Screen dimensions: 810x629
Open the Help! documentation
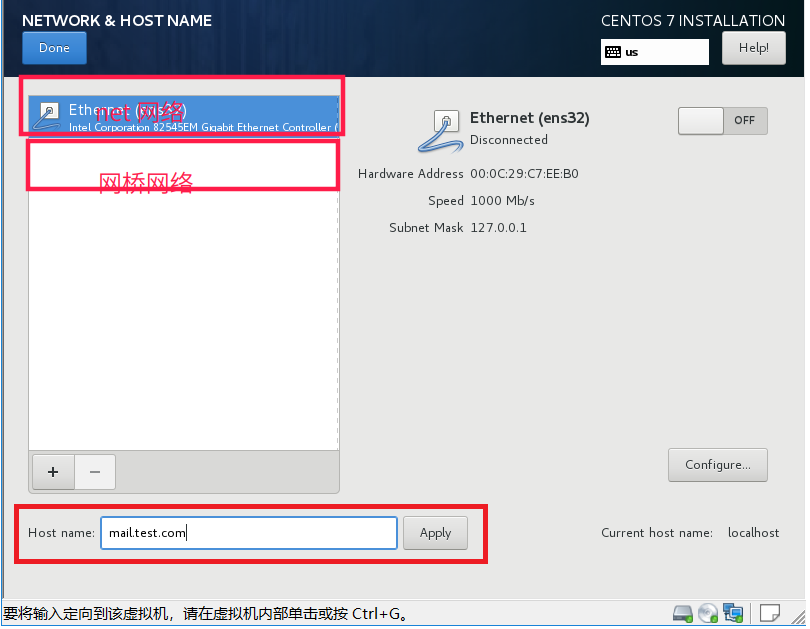[754, 48]
